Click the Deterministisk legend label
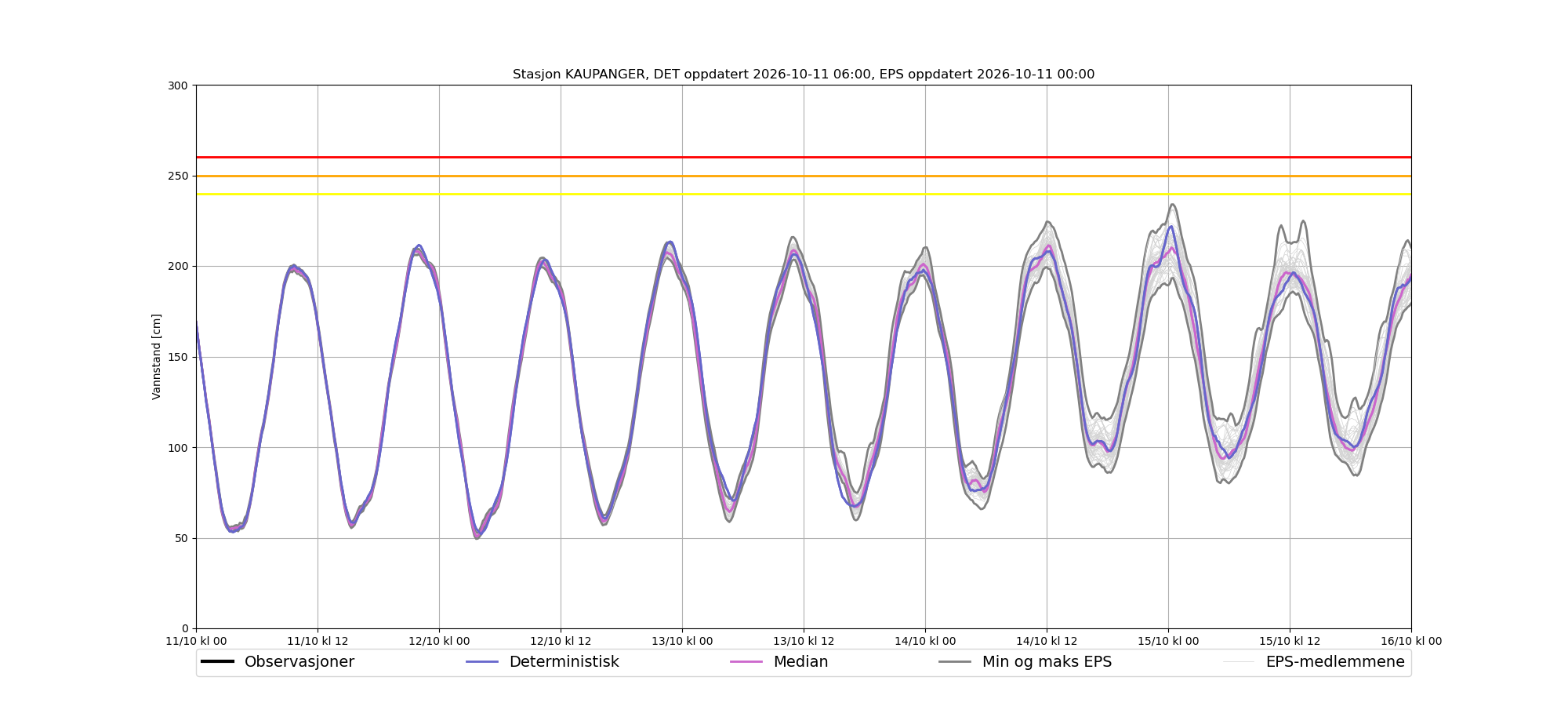 564,662
